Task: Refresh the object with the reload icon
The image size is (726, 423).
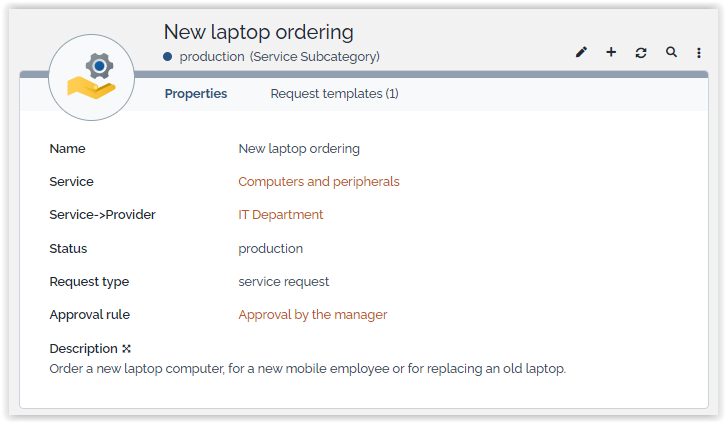Action: pyautogui.click(x=641, y=52)
